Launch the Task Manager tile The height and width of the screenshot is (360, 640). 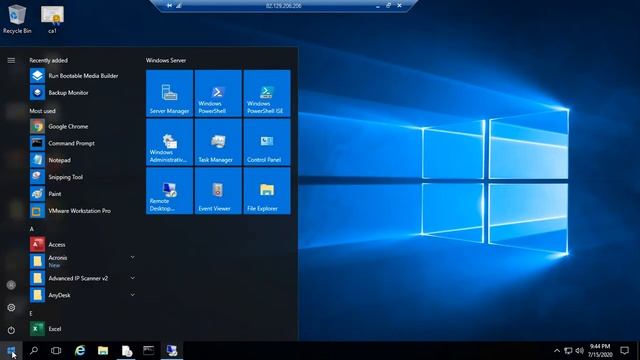click(x=218, y=142)
